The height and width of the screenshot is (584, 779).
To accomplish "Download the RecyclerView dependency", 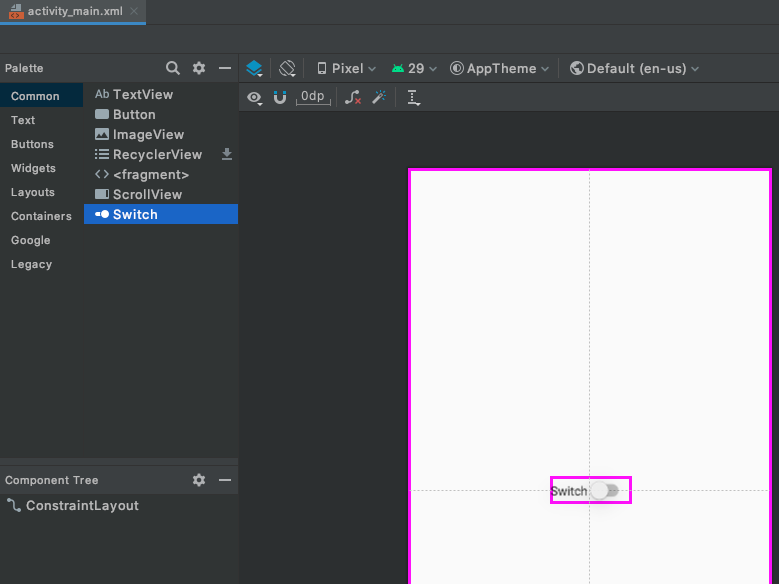I will click(227, 154).
